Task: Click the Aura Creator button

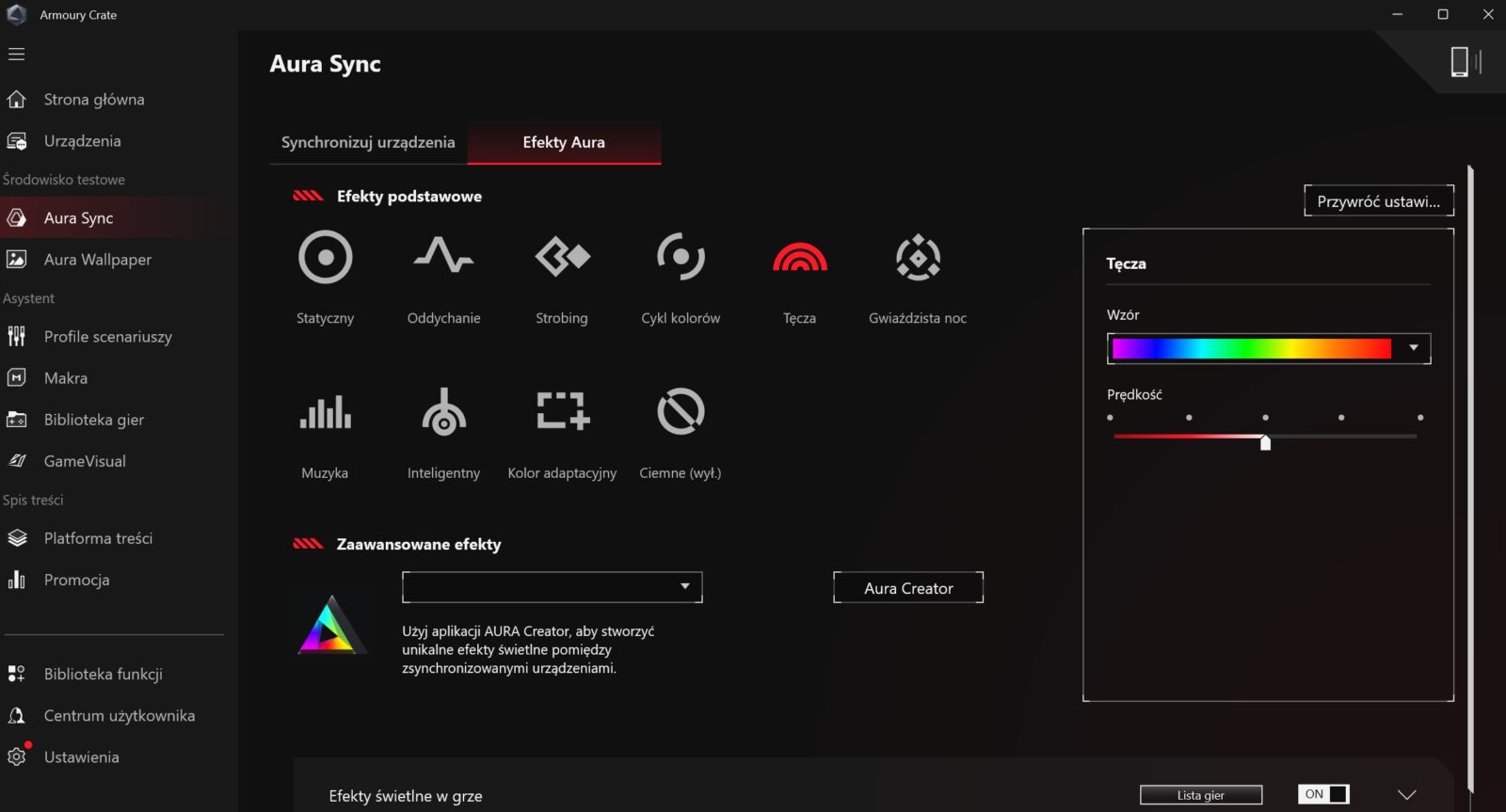Action: tap(908, 588)
